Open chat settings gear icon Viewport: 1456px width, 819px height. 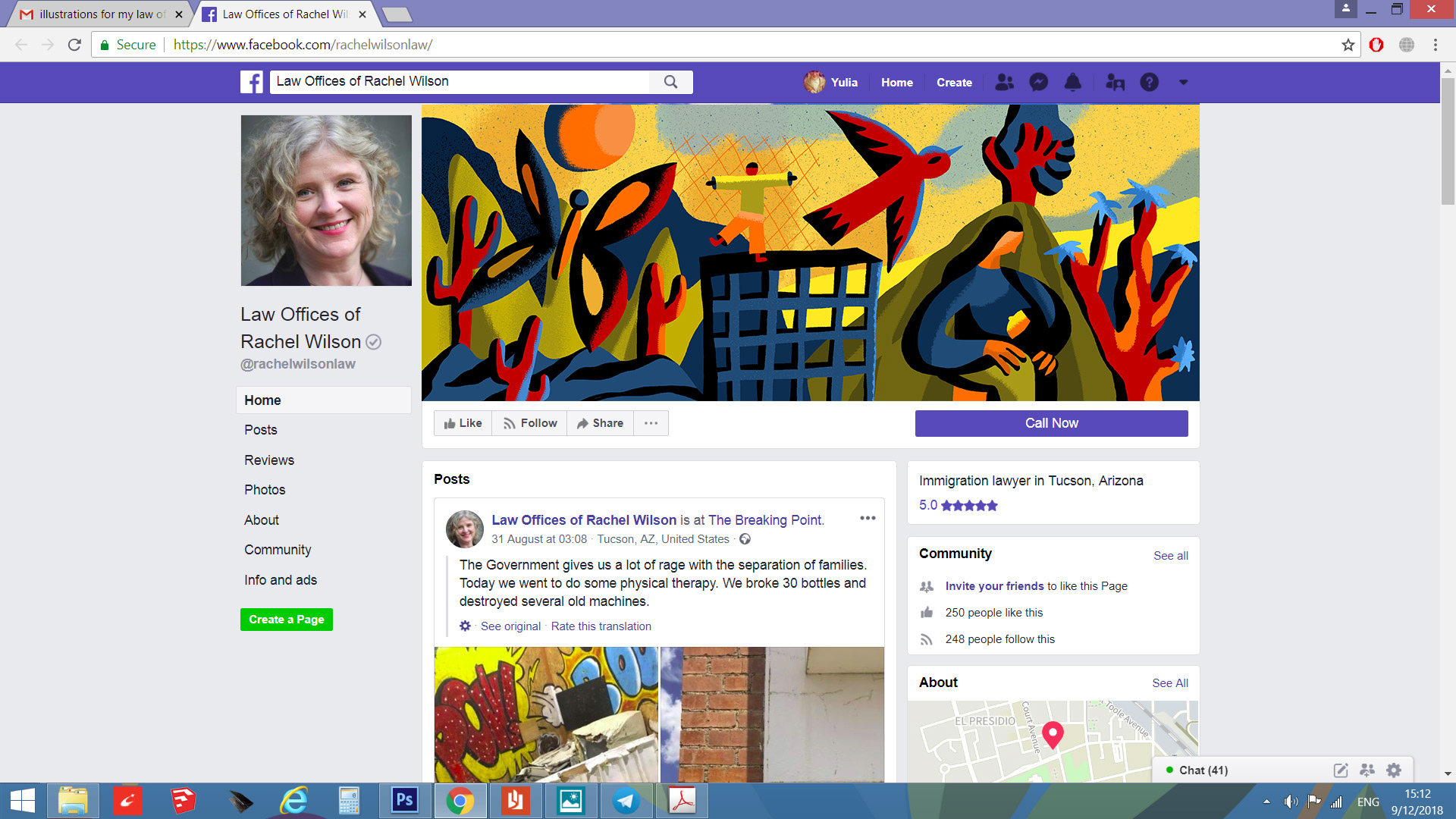1393,770
